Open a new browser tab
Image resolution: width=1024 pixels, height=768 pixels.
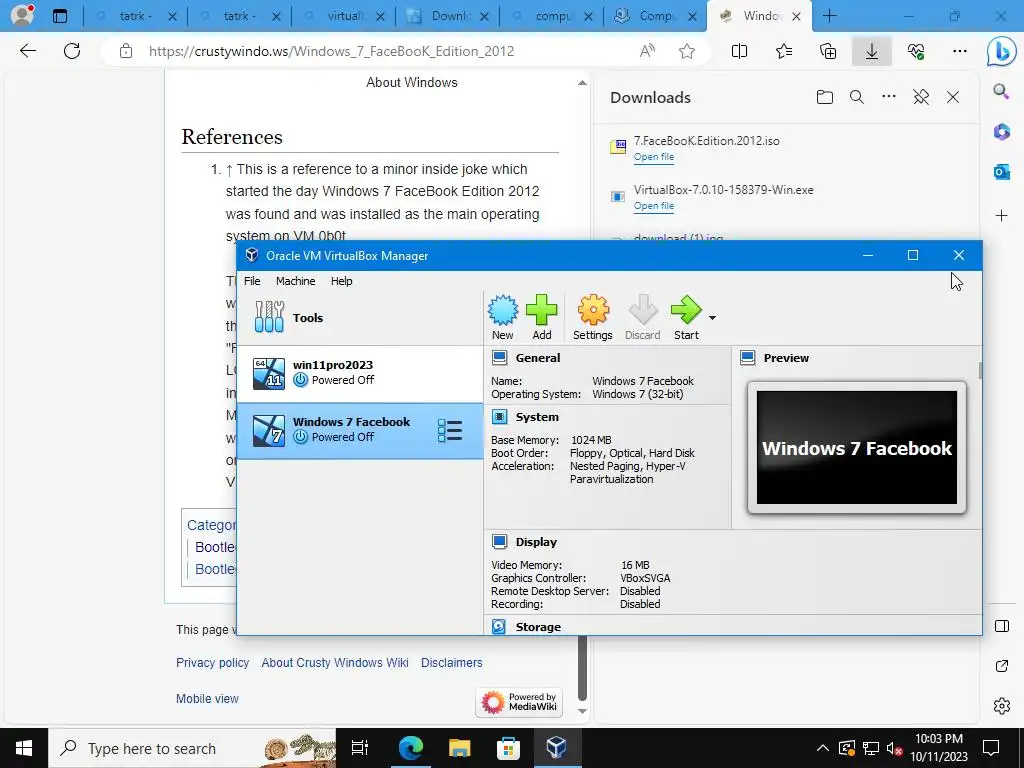(x=829, y=16)
